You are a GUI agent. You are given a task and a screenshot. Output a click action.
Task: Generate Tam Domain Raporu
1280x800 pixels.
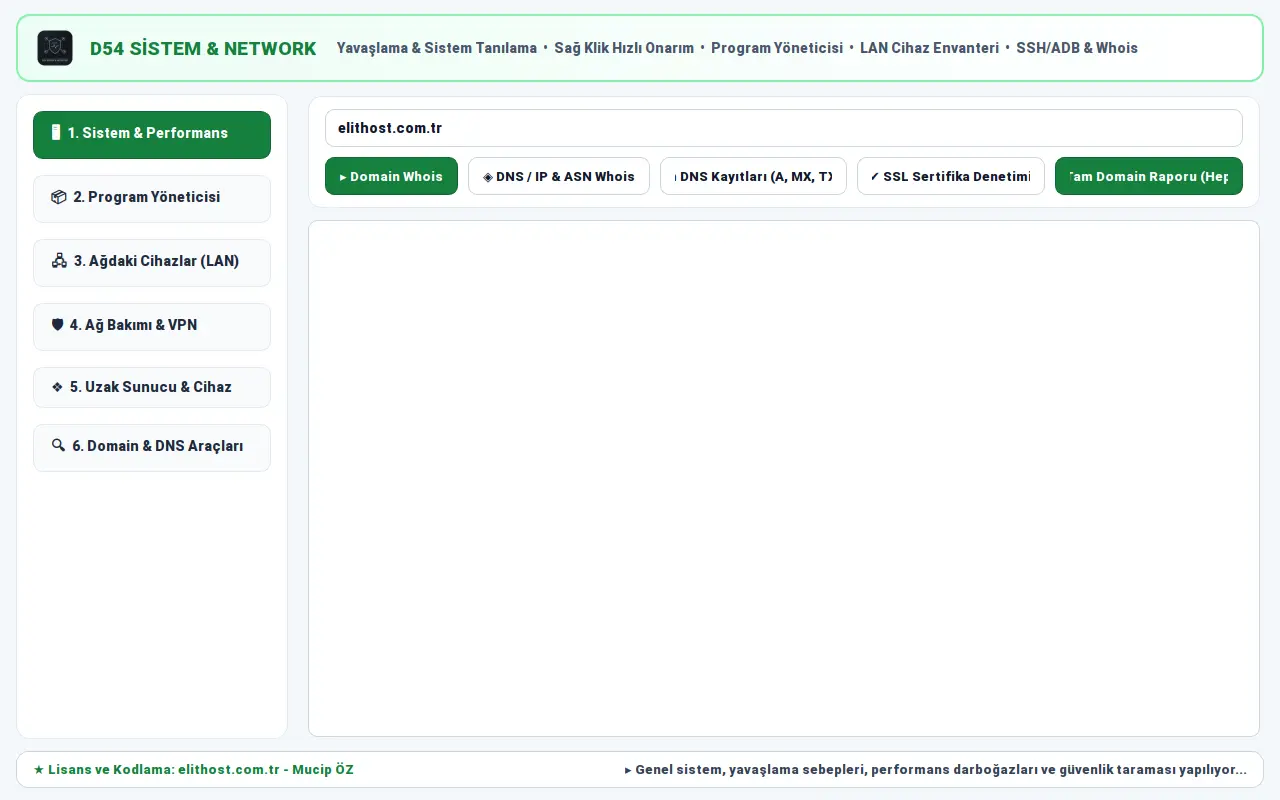tap(1149, 176)
